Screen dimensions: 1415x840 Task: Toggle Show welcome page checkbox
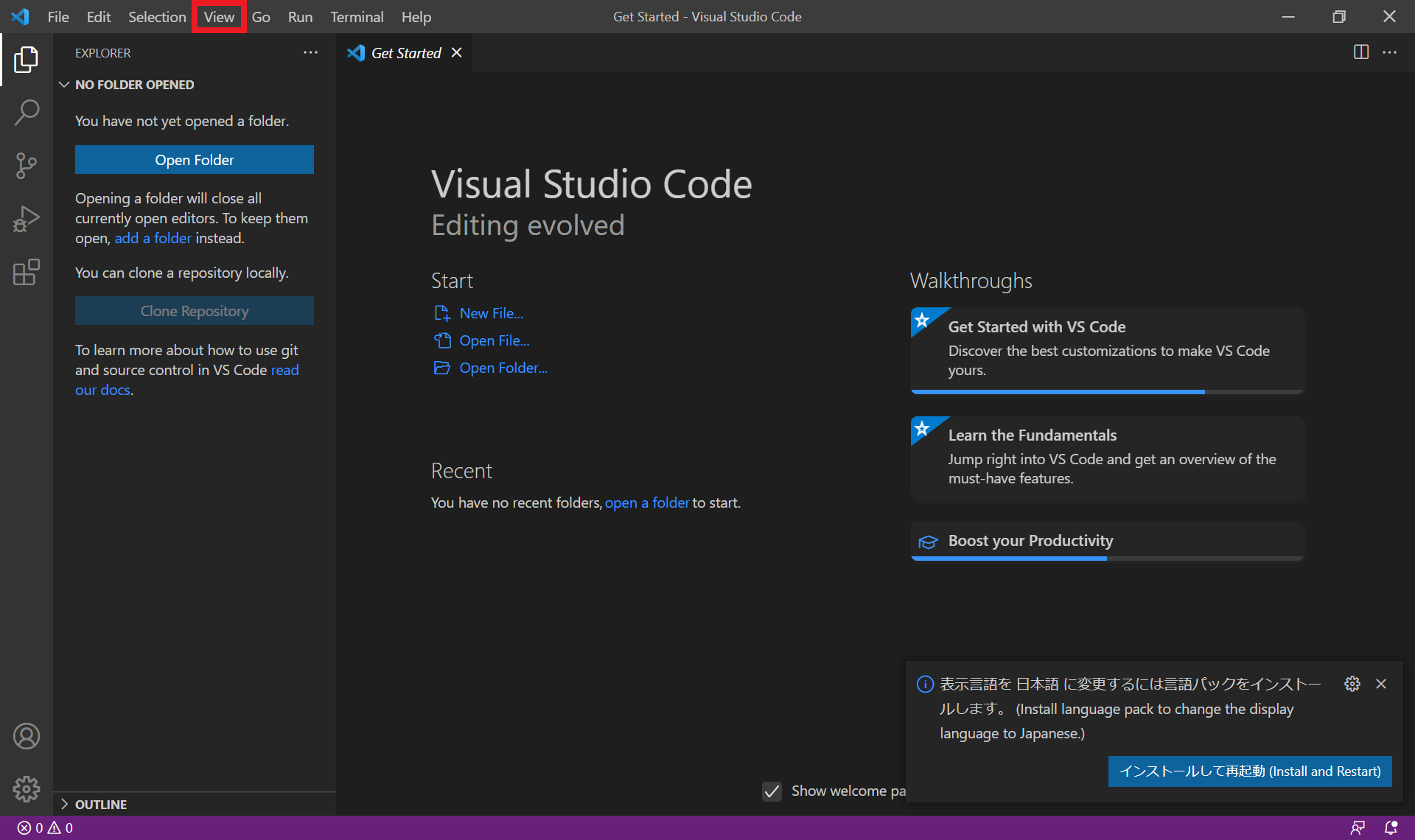[772, 791]
